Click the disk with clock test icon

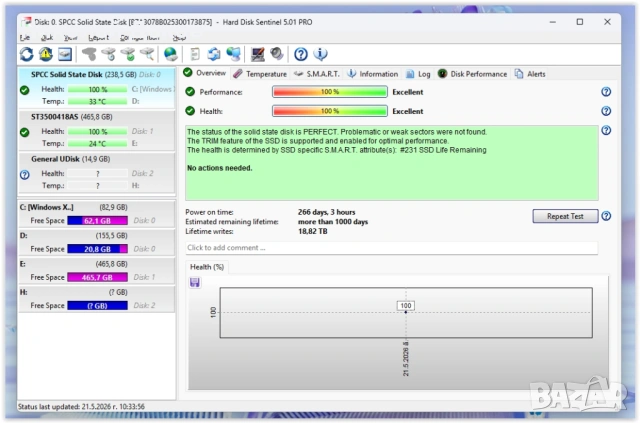(109, 54)
